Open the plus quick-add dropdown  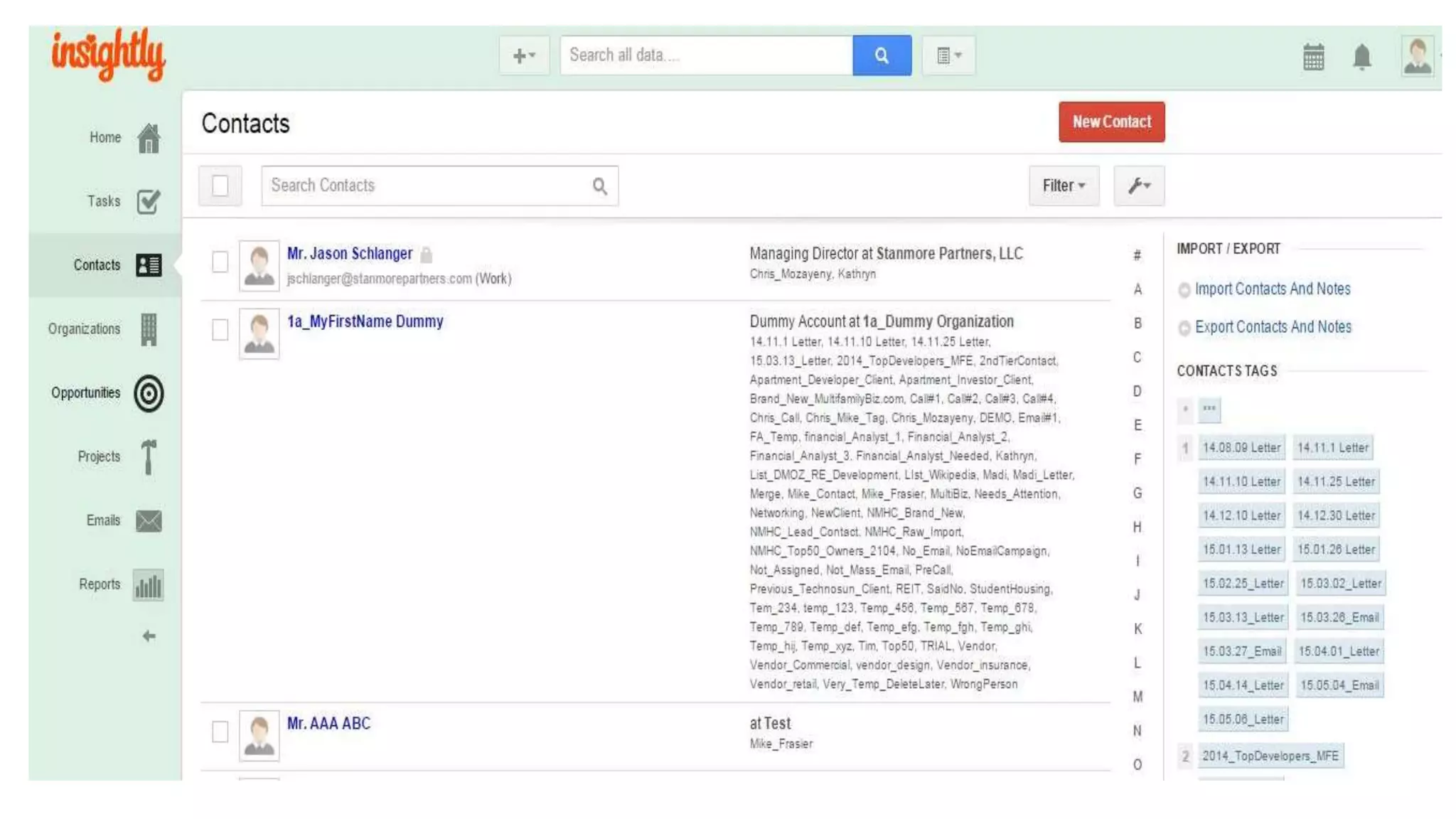coord(524,55)
